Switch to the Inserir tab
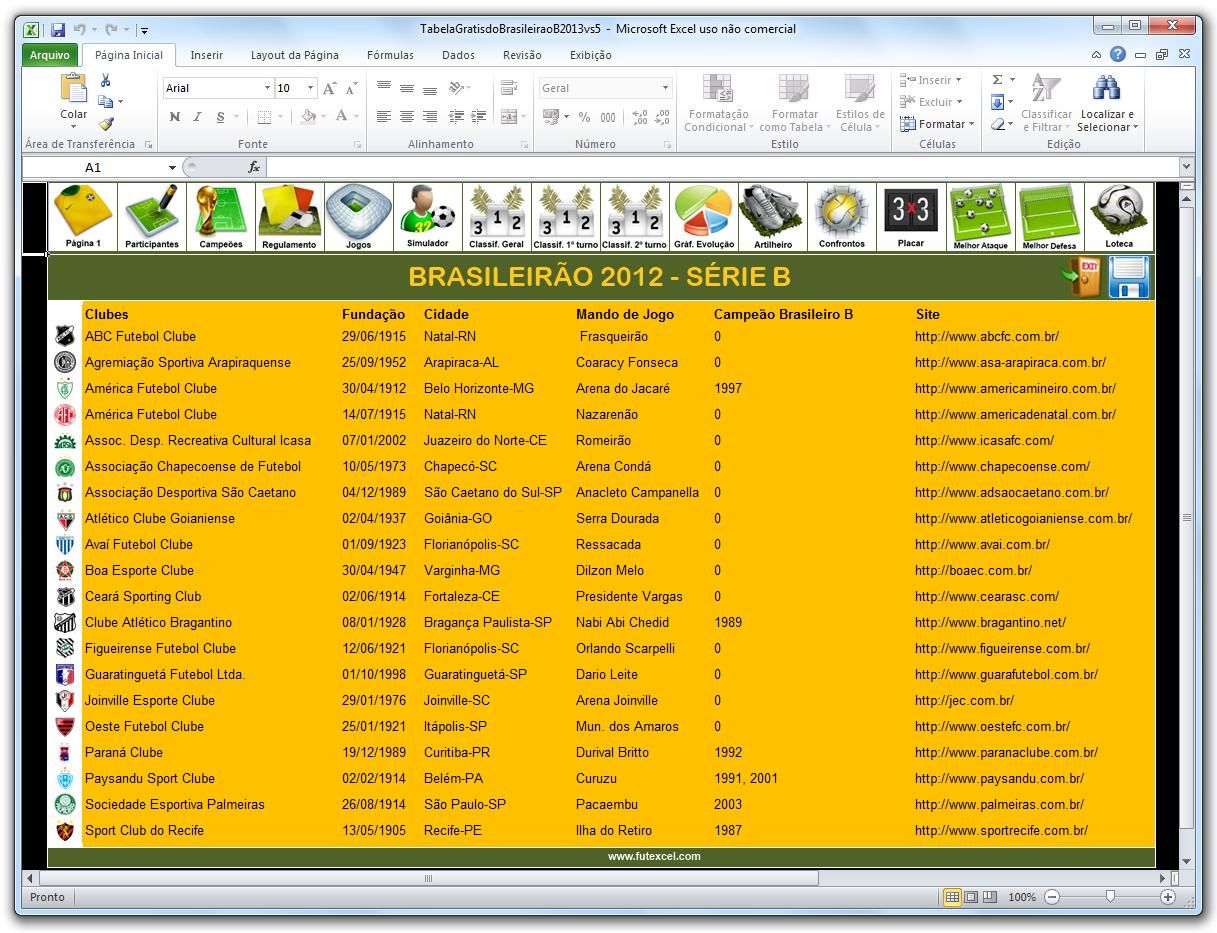 point(207,55)
